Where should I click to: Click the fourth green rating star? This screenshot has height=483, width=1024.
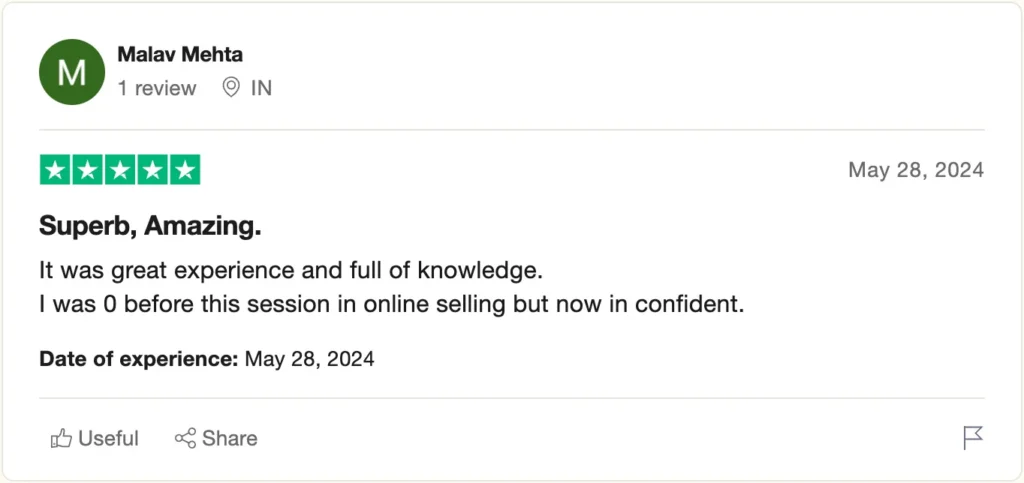tap(152, 170)
